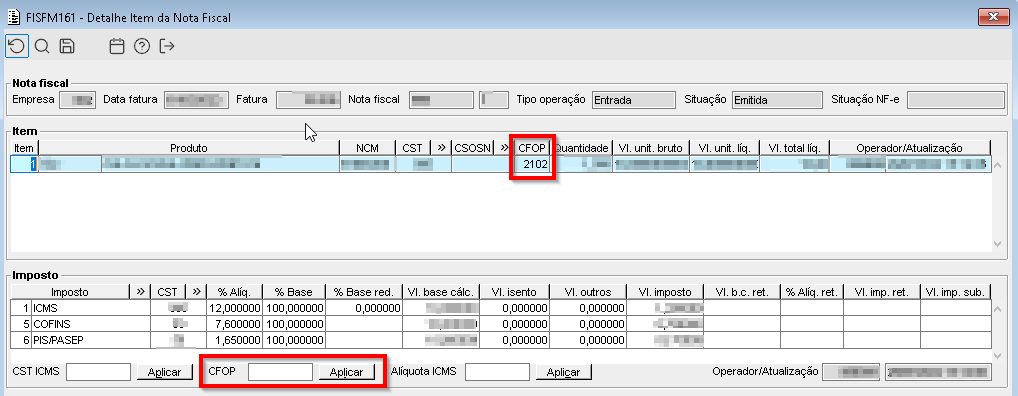Click the CFOP column header in Item grid
This screenshot has height=396, width=1018.
pyautogui.click(x=531, y=148)
